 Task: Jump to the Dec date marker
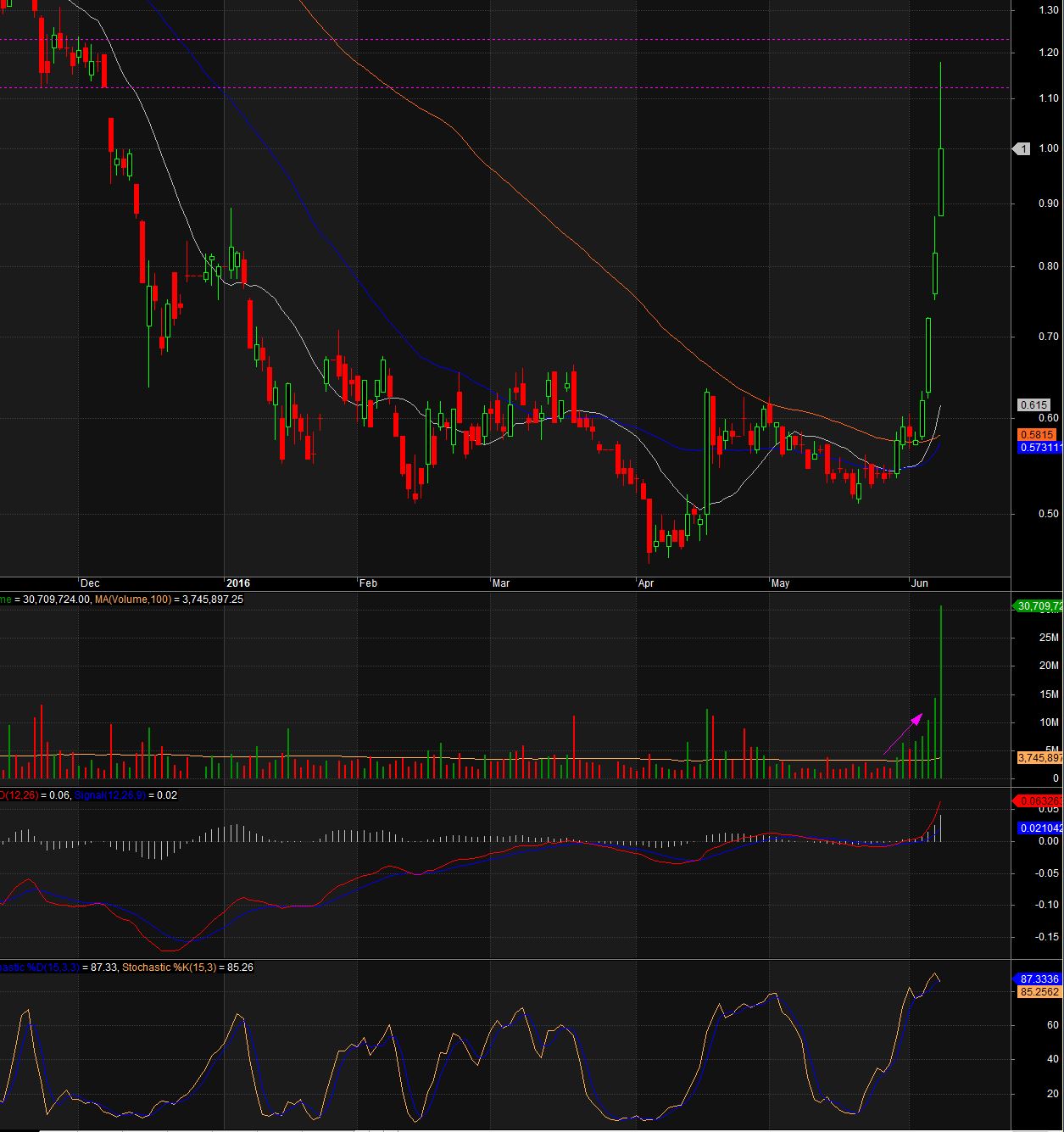pyautogui.click(x=90, y=583)
